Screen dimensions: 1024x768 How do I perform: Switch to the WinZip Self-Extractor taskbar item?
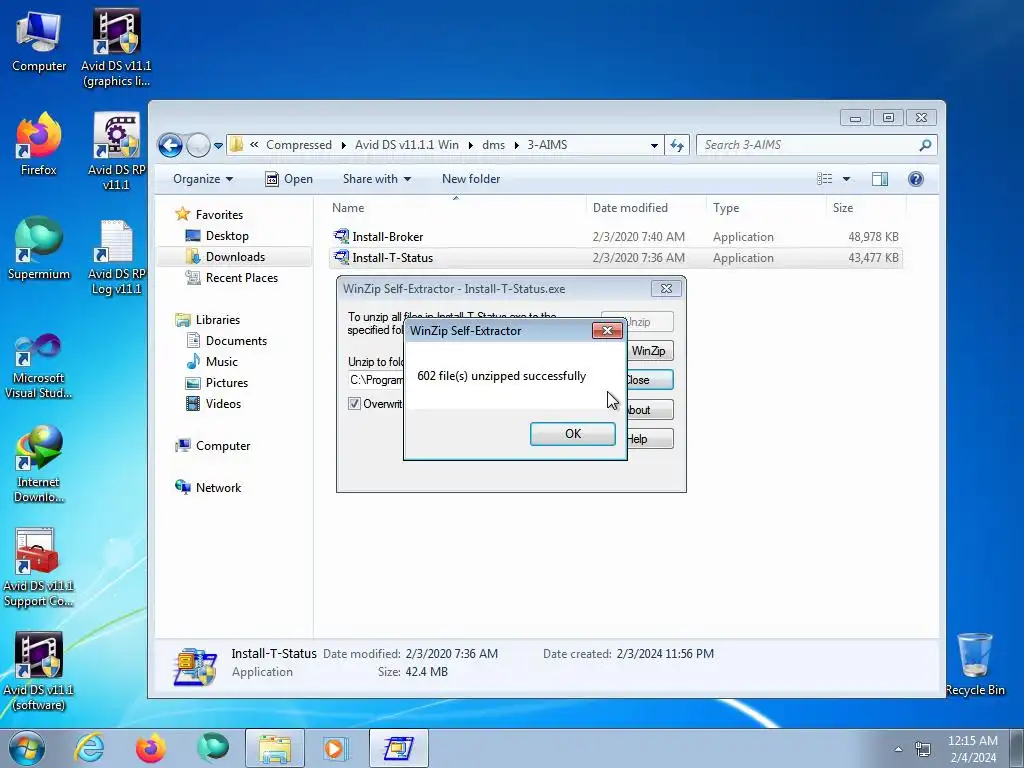(398, 748)
